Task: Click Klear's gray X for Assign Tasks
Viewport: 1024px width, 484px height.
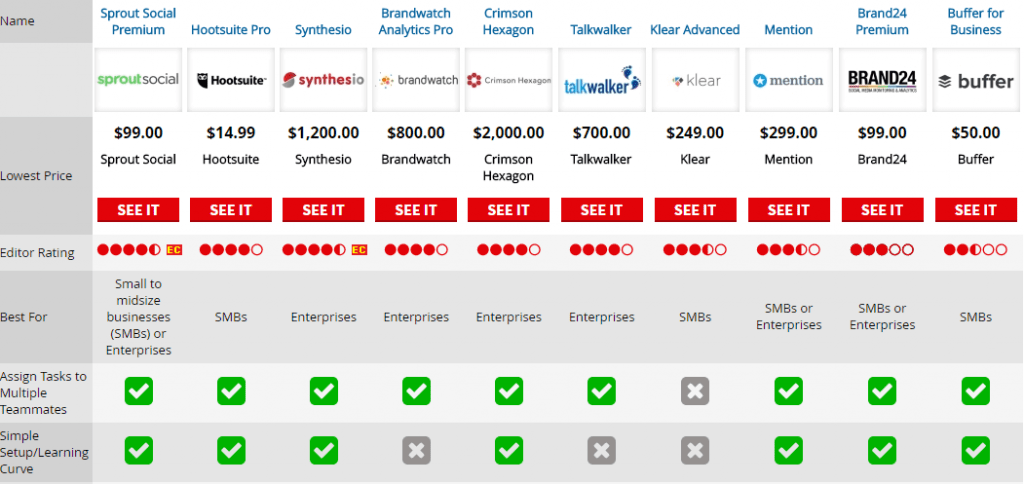Action: (x=695, y=391)
